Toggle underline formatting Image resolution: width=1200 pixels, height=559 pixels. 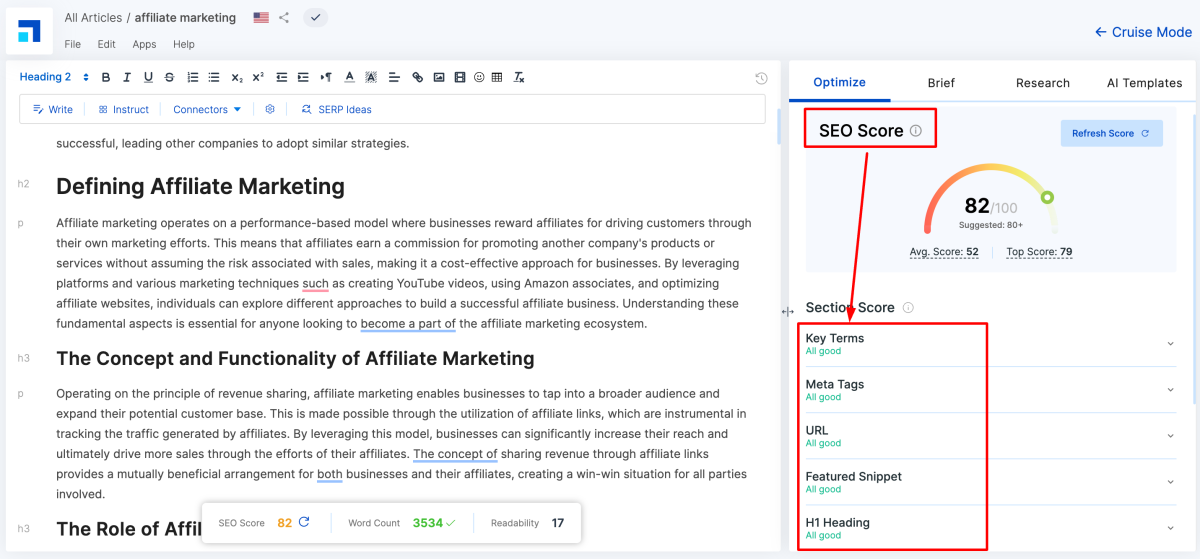148,77
